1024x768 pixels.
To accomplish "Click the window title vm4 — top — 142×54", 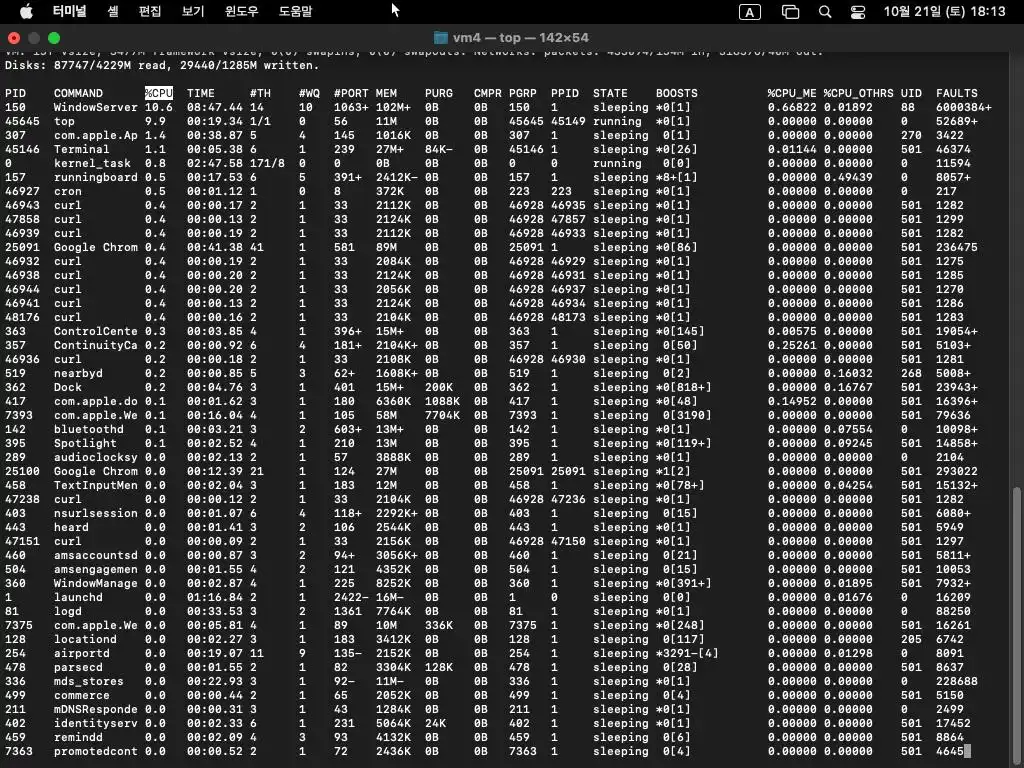I will coord(520,38).
